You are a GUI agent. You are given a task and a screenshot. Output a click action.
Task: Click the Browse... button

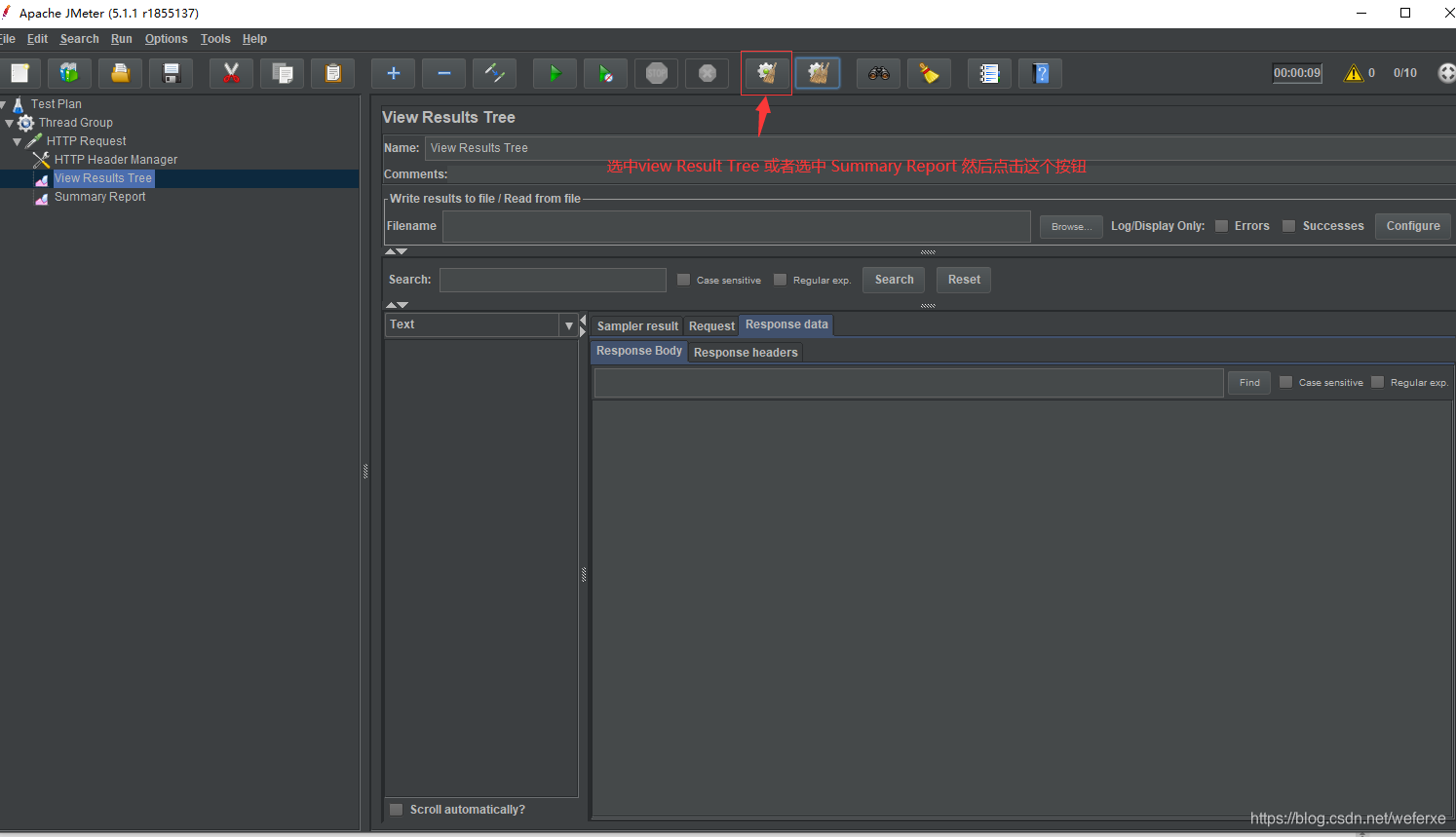1071,227
